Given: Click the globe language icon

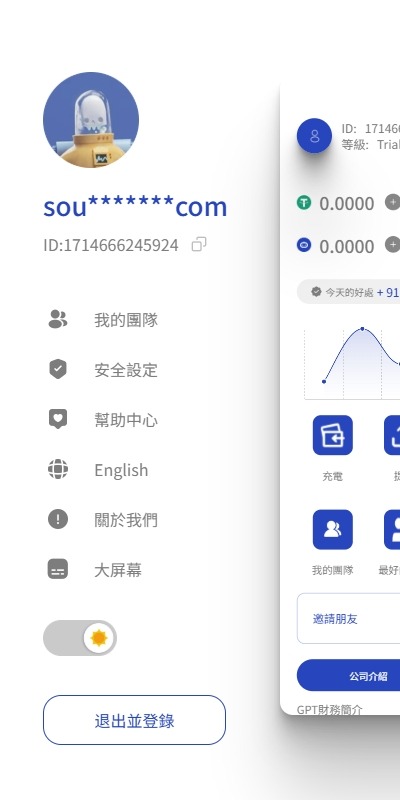Looking at the screenshot, I should point(58,469).
